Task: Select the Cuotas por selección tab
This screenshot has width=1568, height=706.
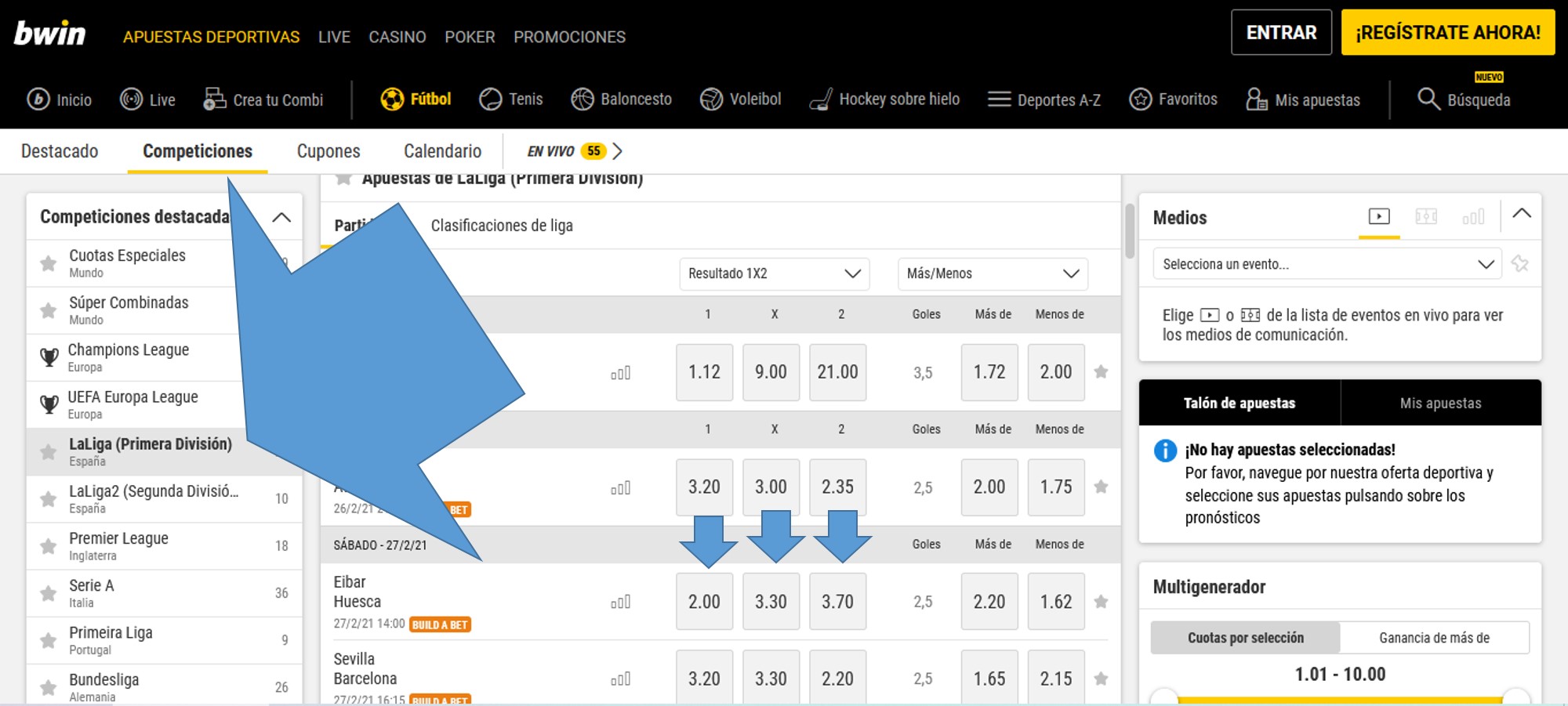Action: coord(1246,638)
